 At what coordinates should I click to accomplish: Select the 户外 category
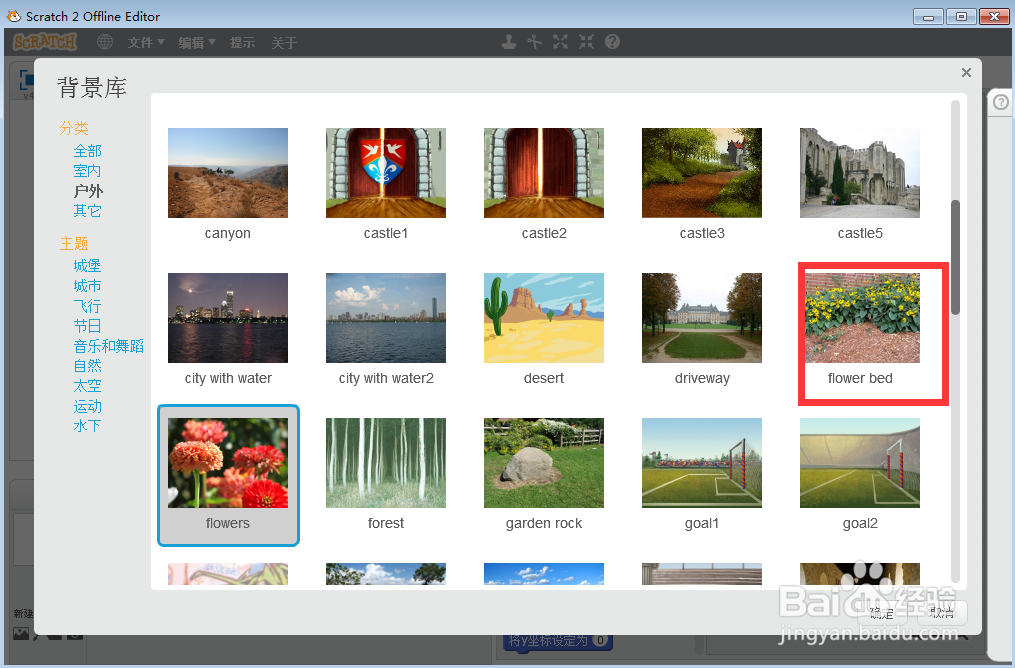88,191
